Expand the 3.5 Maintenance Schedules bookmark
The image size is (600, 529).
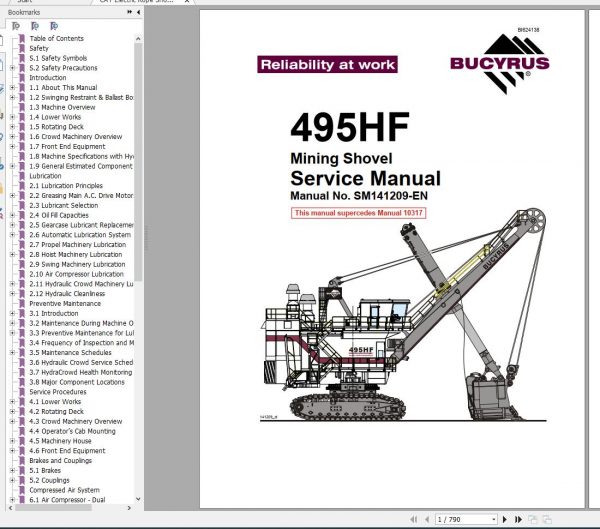point(12,353)
